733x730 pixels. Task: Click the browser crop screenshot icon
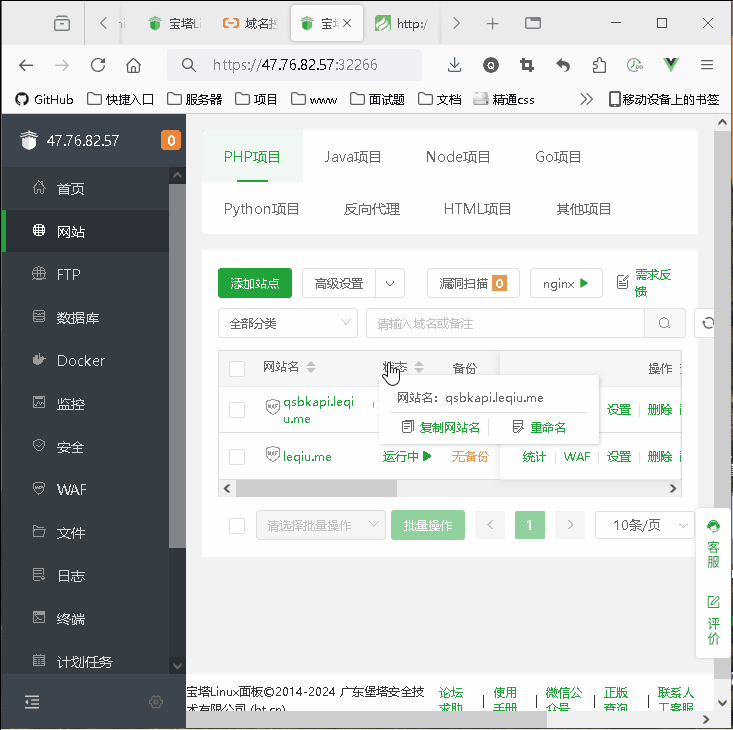[x=527, y=65]
